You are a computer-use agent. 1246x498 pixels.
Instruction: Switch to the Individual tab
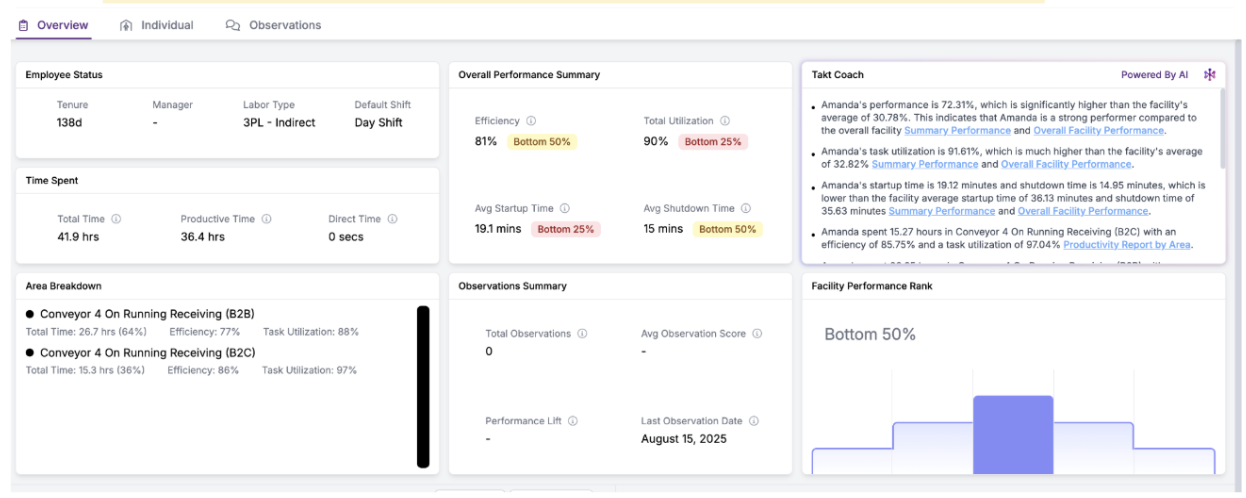[156, 25]
